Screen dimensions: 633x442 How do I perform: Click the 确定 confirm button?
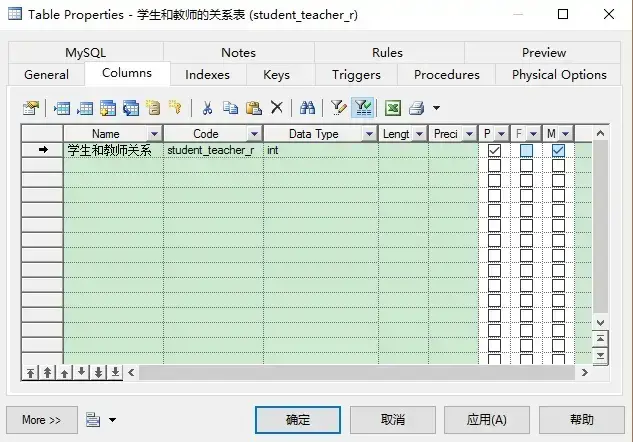pyautogui.click(x=298, y=420)
